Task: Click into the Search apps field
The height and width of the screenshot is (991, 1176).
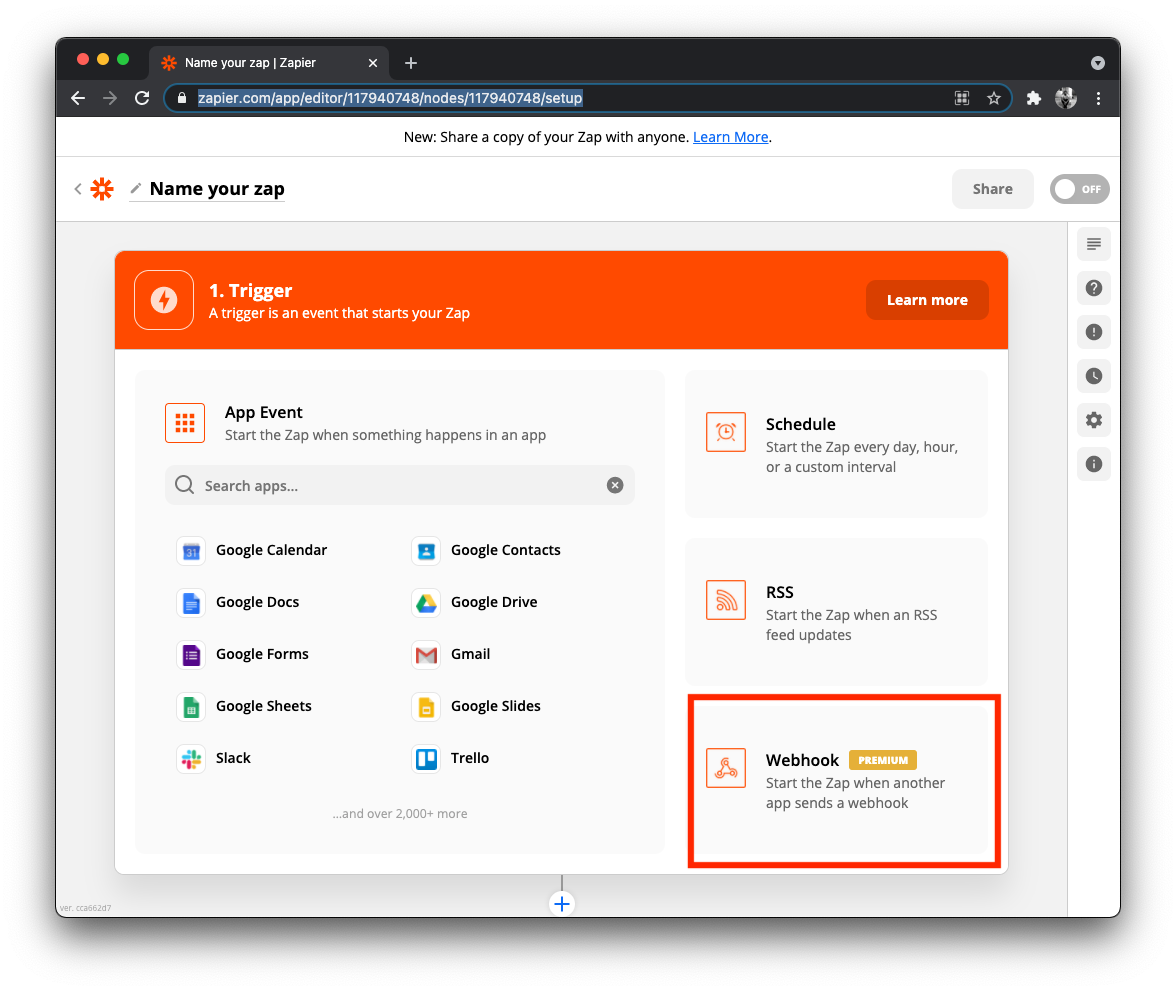Action: (400, 485)
